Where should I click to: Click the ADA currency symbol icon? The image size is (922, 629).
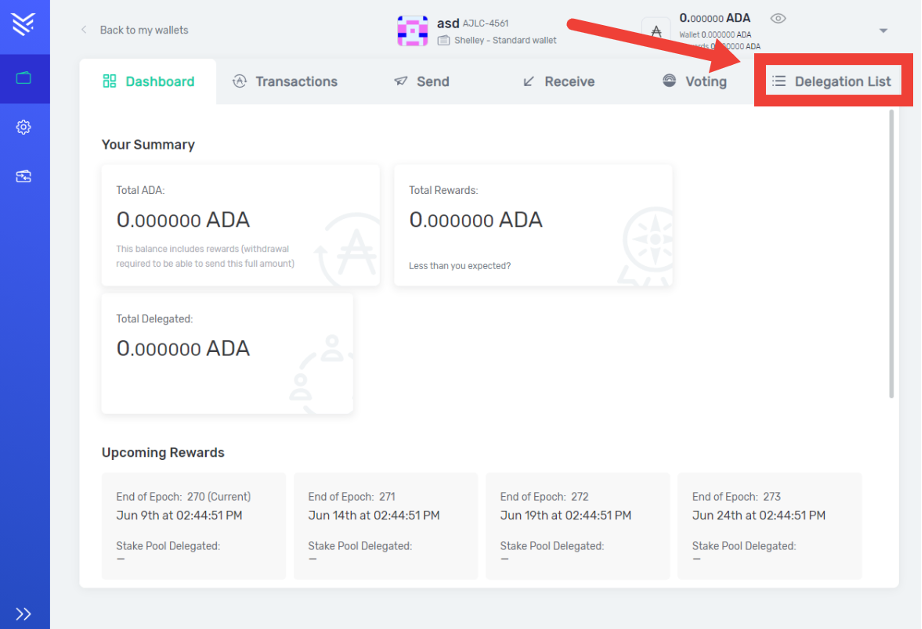656,31
